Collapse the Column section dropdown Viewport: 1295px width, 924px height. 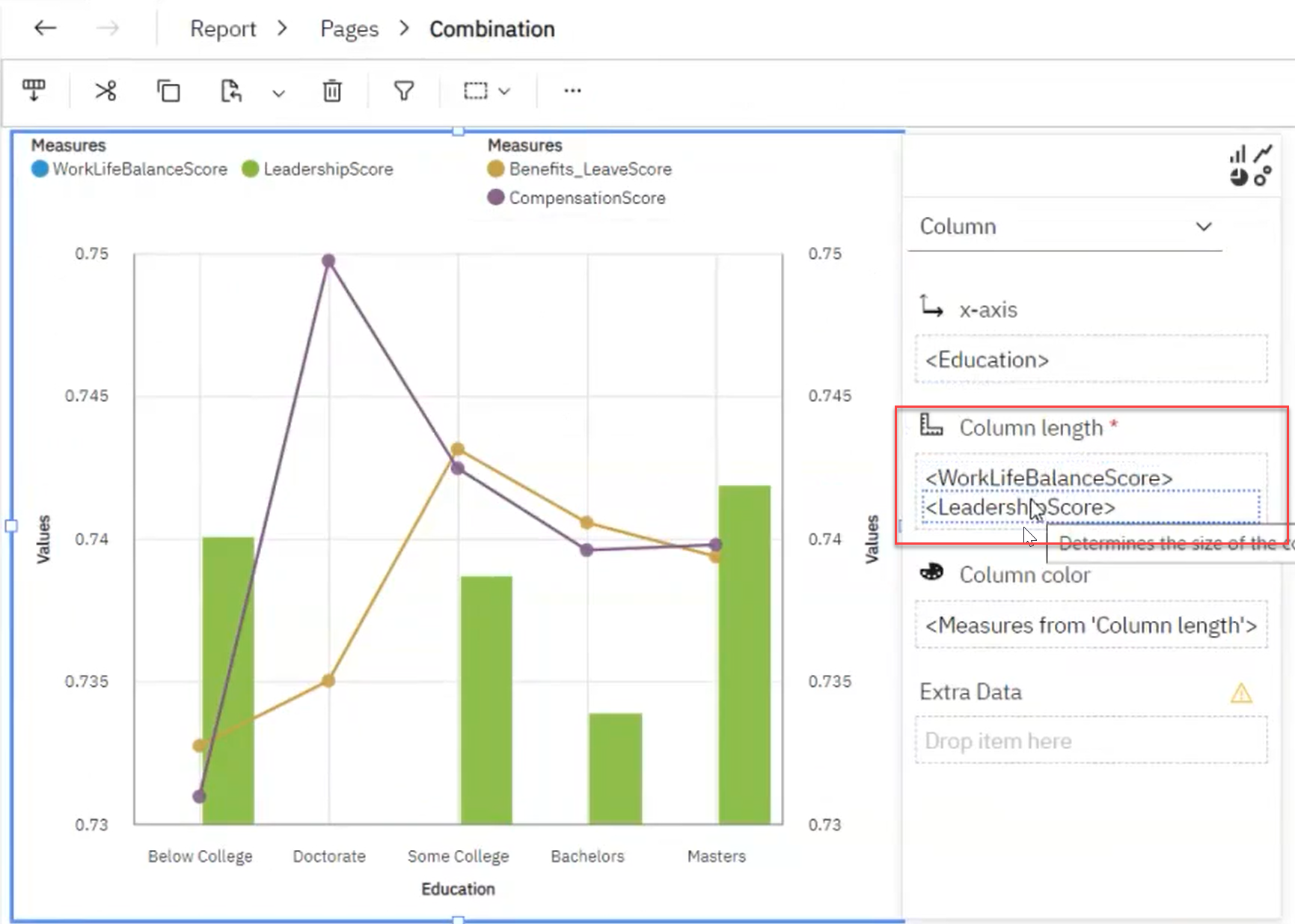(1204, 227)
